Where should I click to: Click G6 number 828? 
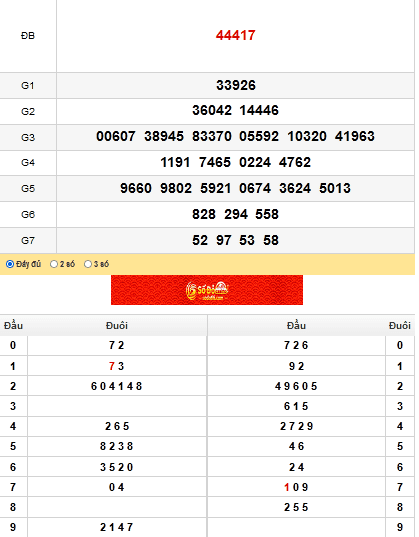click(204, 214)
